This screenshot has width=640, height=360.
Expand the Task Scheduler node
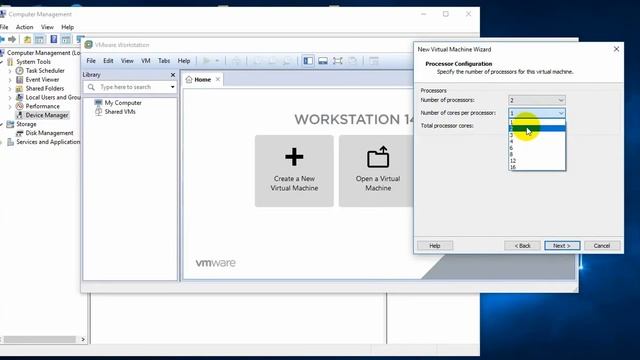coord(10,71)
